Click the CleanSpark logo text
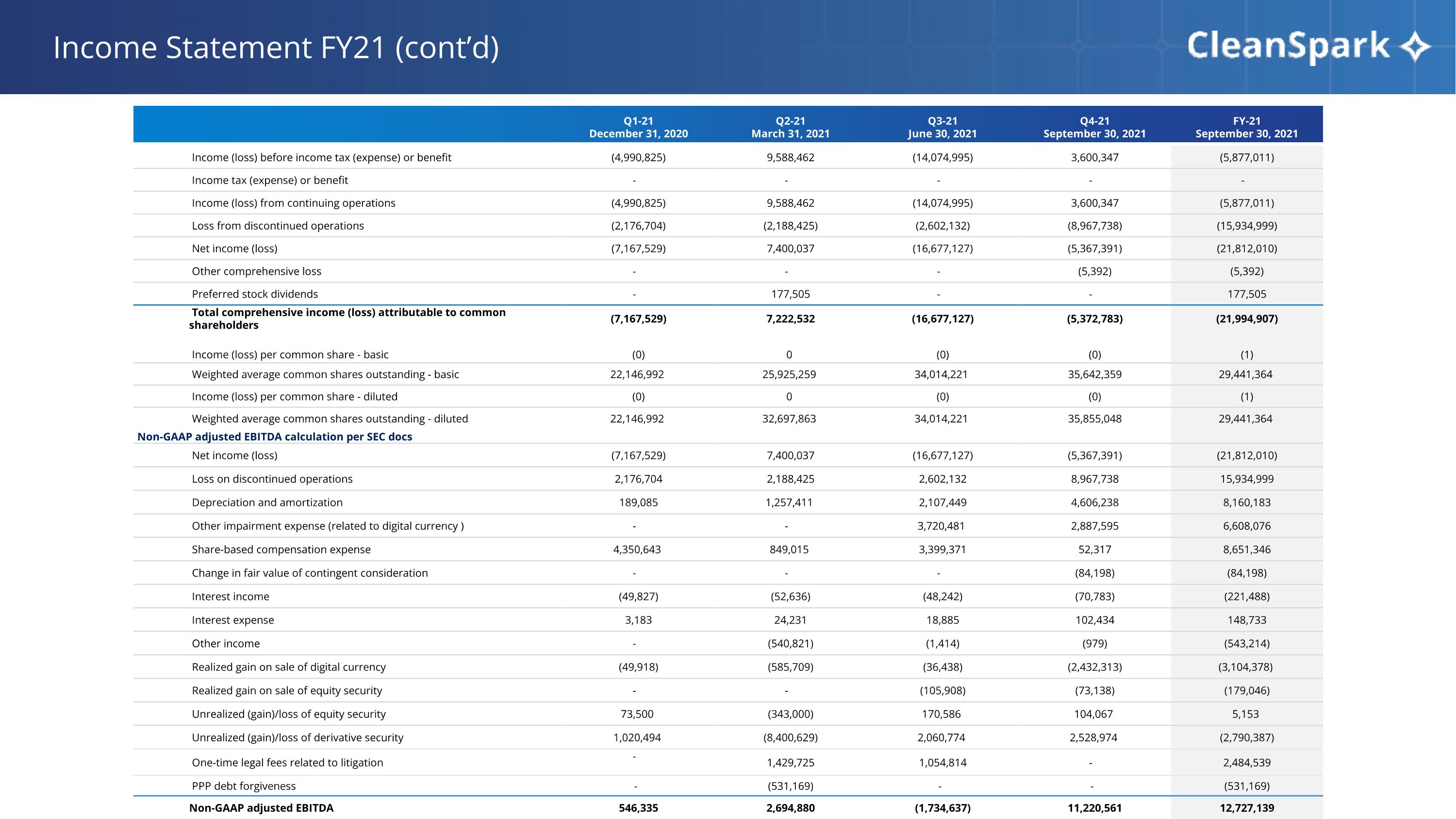This screenshot has height=819, width=1456. coord(1288,46)
